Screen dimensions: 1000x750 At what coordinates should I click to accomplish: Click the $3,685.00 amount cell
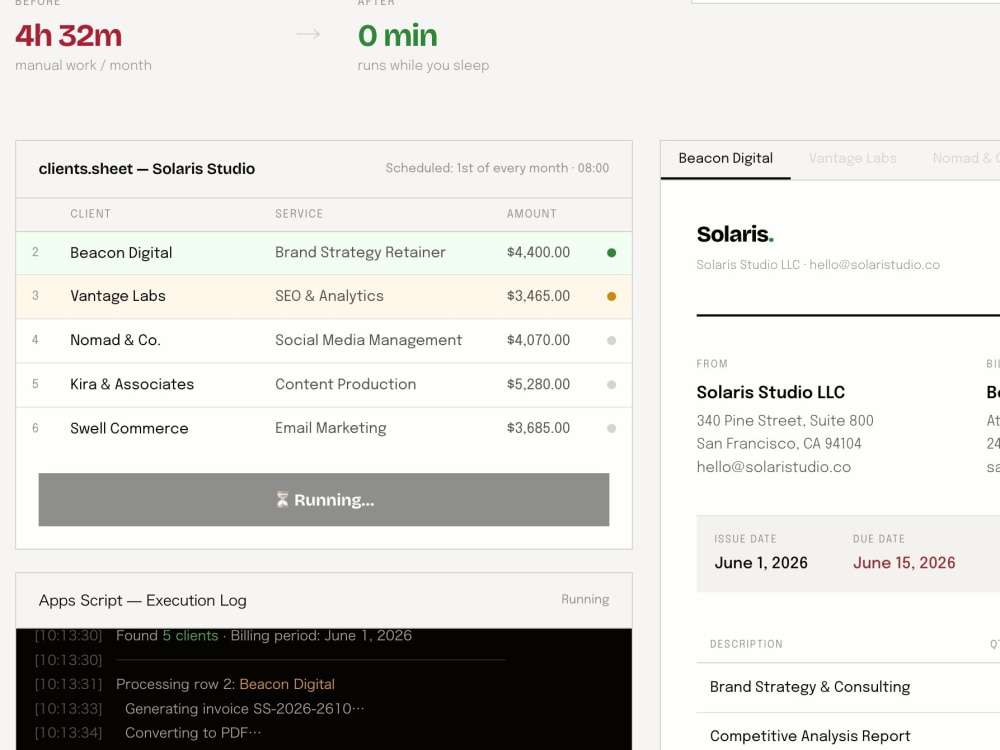538,428
